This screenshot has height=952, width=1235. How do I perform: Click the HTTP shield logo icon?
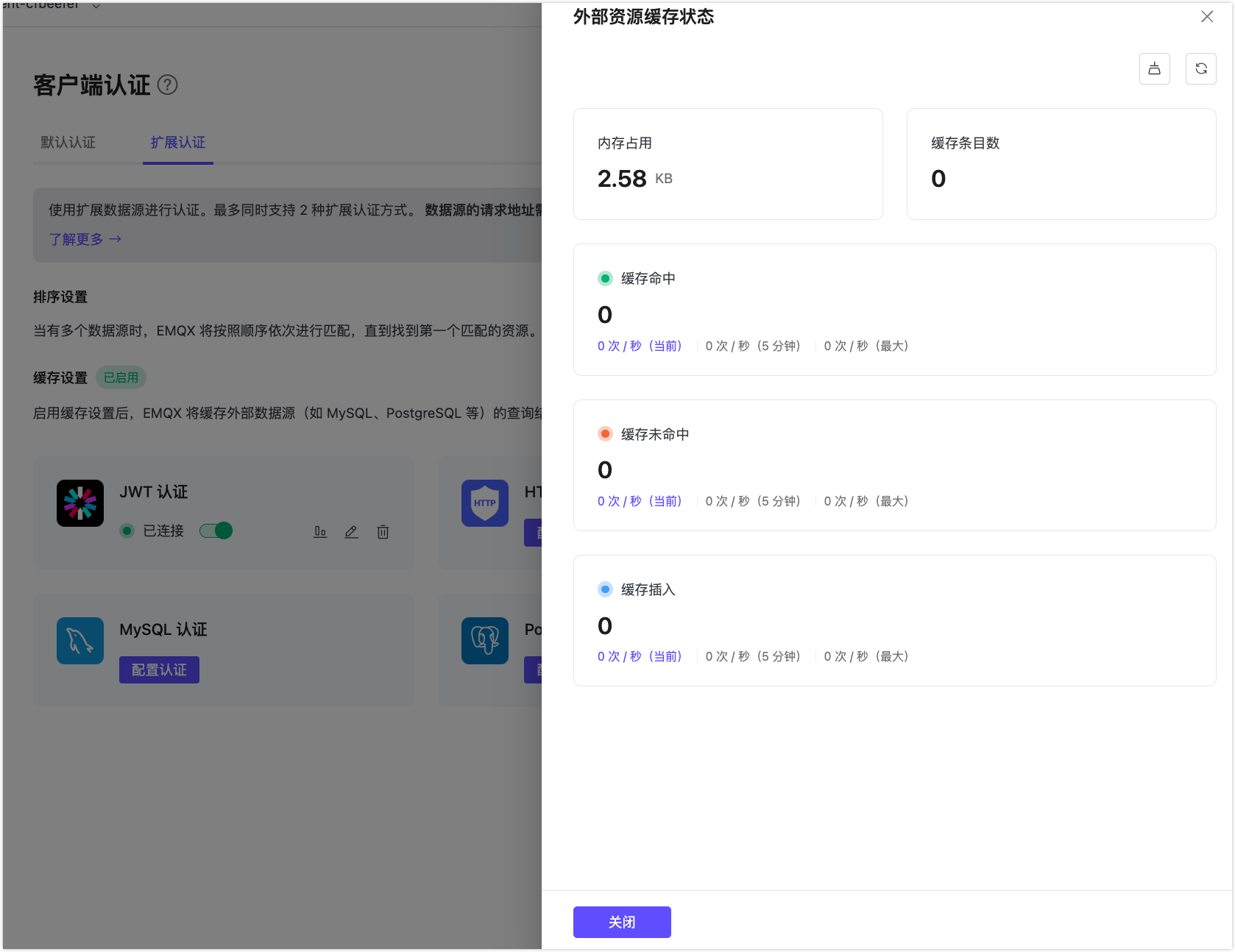point(484,503)
